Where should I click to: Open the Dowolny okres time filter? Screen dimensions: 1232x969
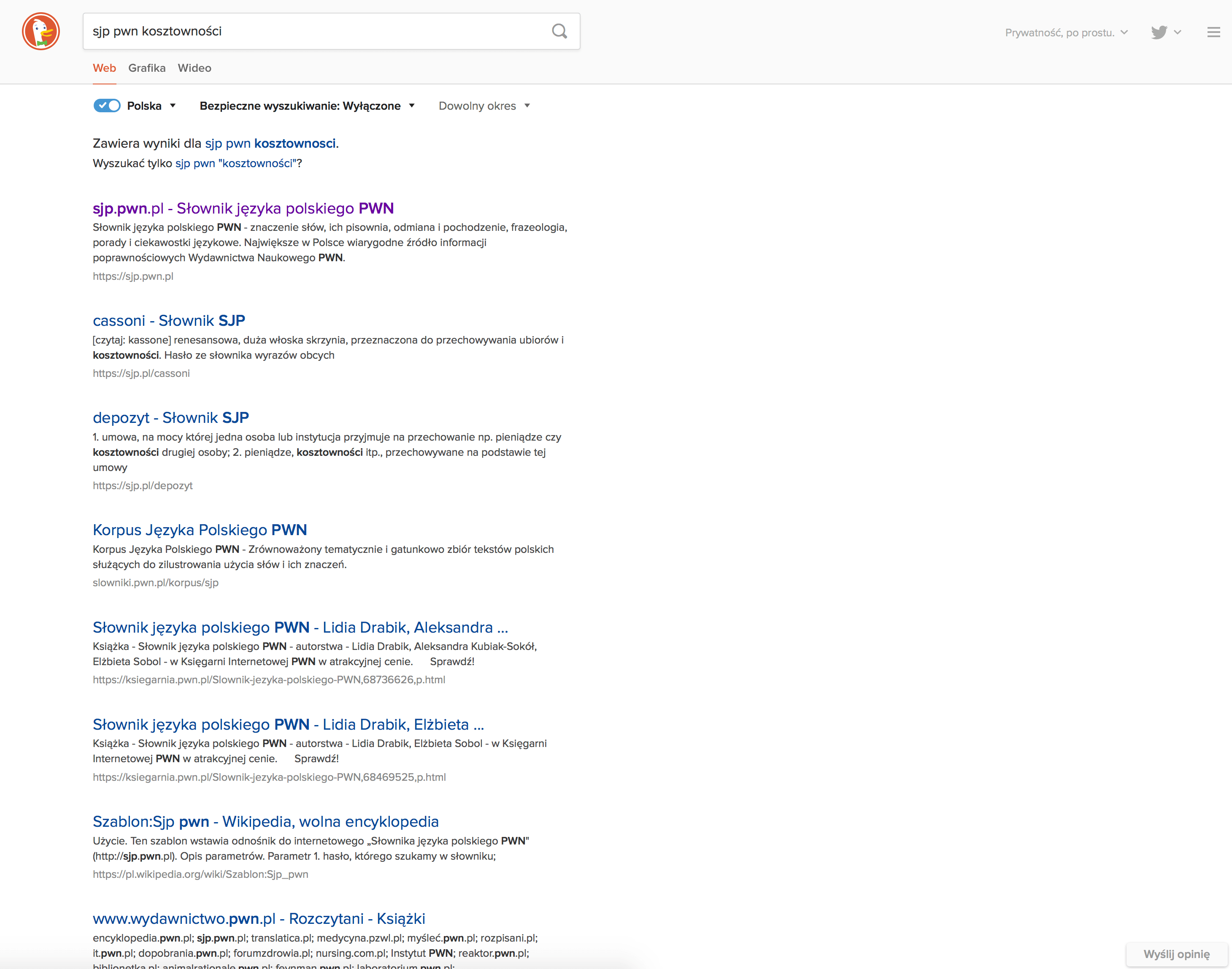click(484, 106)
